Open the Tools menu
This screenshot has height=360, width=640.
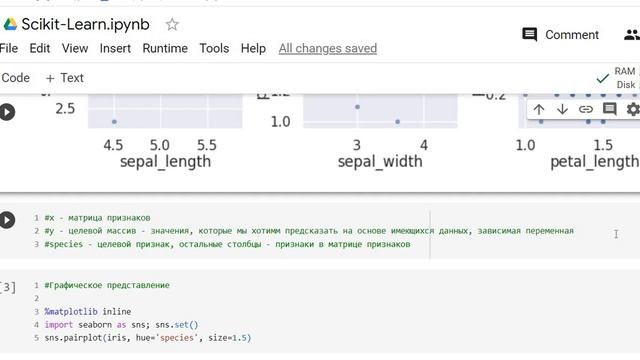click(214, 48)
